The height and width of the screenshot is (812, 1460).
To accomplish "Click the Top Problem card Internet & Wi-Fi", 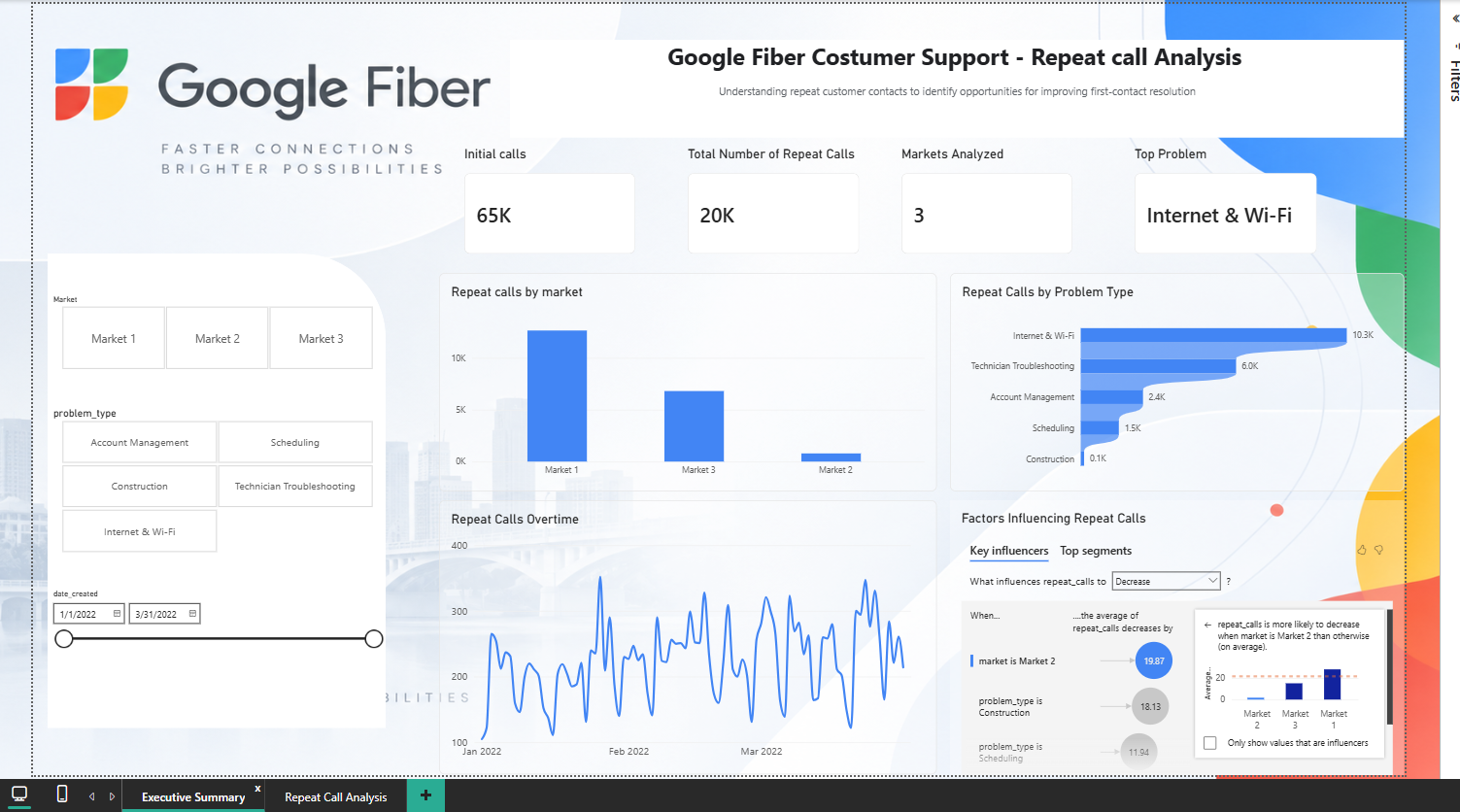I will tap(1226, 214).
